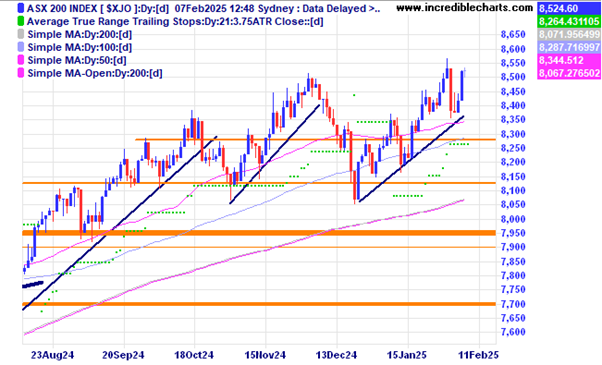Click the 15Jan25 date axis label
This screenshot has height=365, width=602.
pos(407,355)
